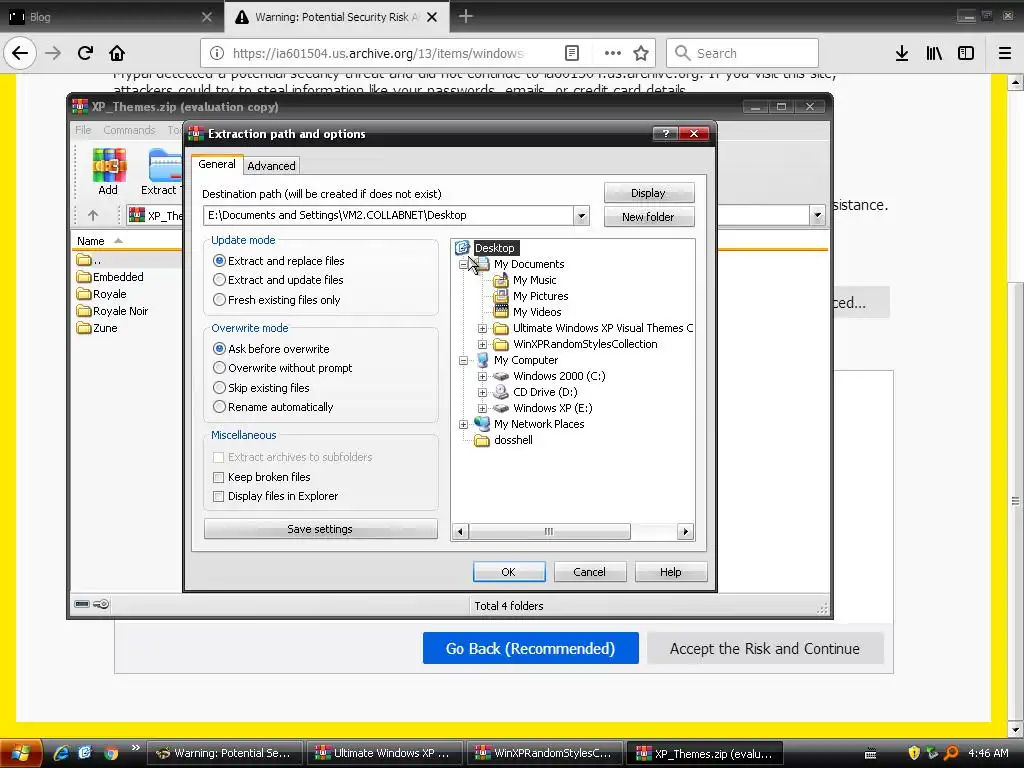Reload the browser page
The height and width of the screenshot is (768, 1024).
click(x=85, y=53)
